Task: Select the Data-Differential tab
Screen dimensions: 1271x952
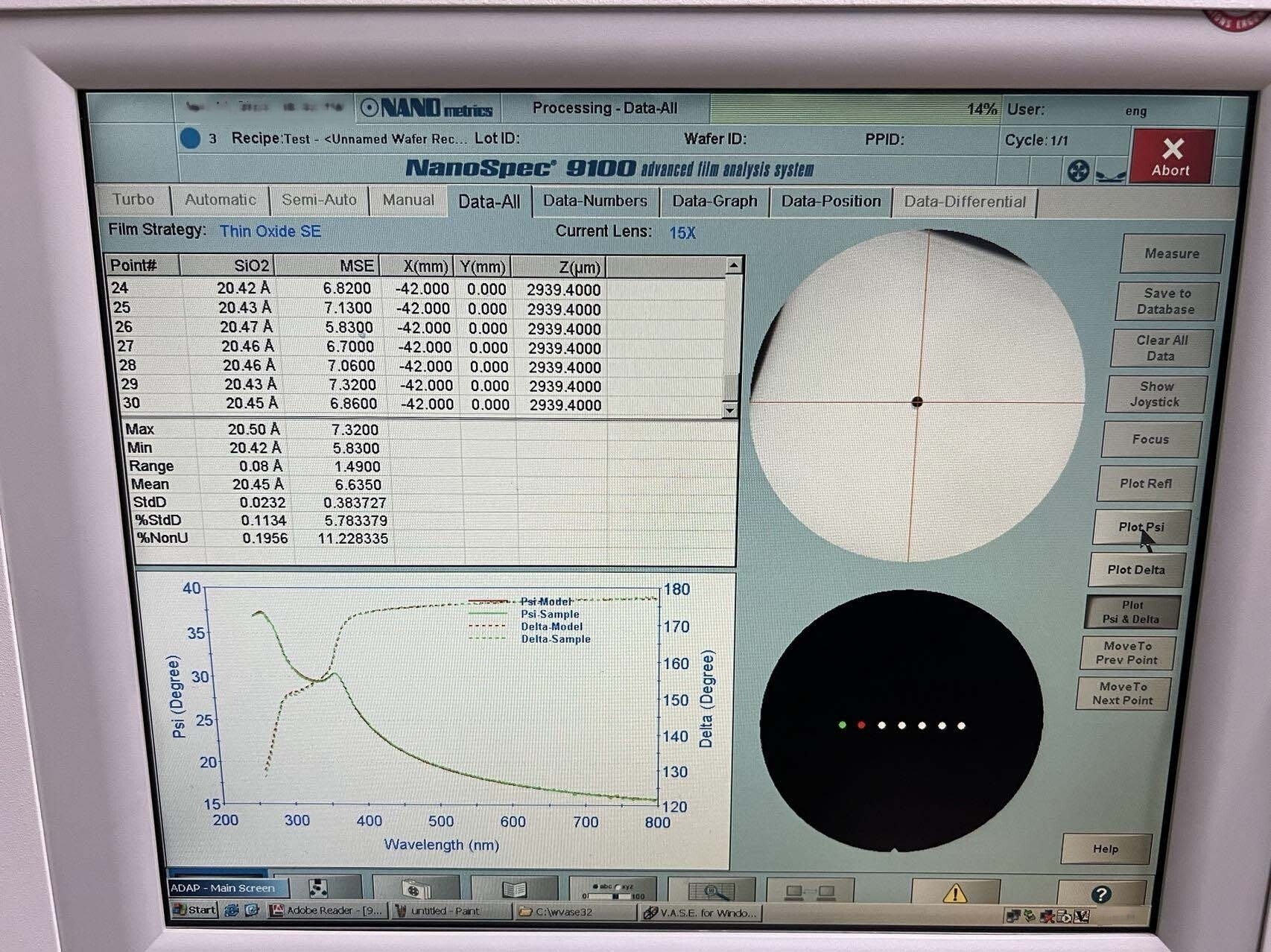Action: 965,202
